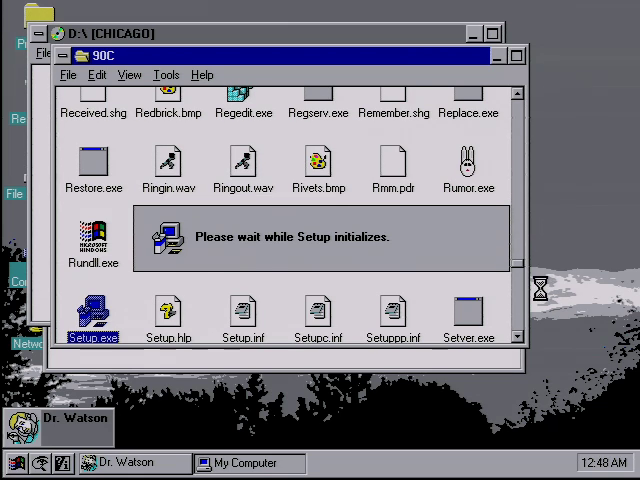Select the Ringout.wav sound icon
Viewport: 640px width, 480px height.
(x=243, y=161)
